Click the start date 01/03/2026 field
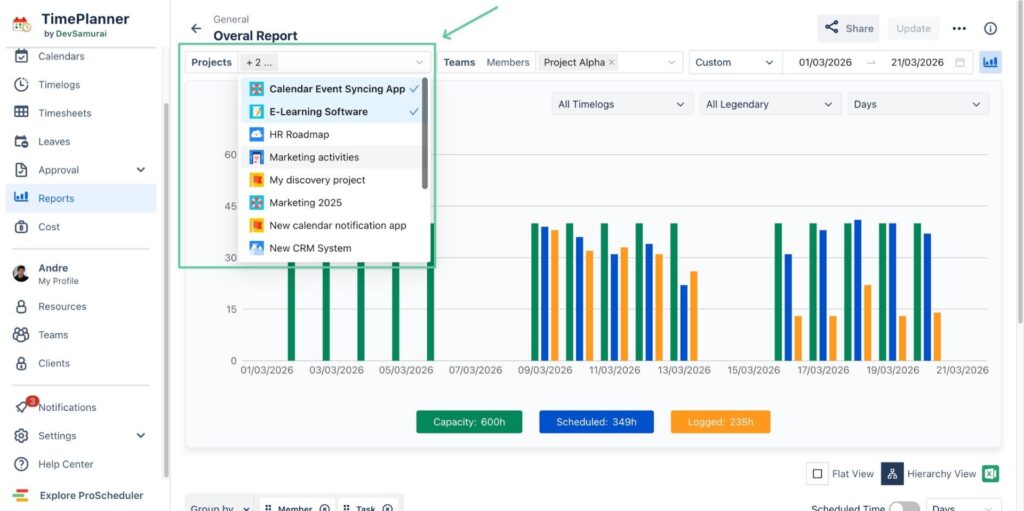The height and width of the screenshot is (511, 1024). (825, 63)
